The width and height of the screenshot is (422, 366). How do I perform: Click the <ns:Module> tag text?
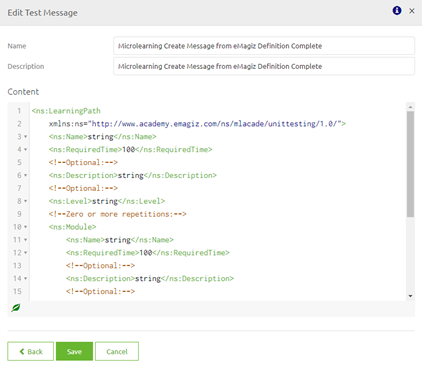click(x=72, y=227)
